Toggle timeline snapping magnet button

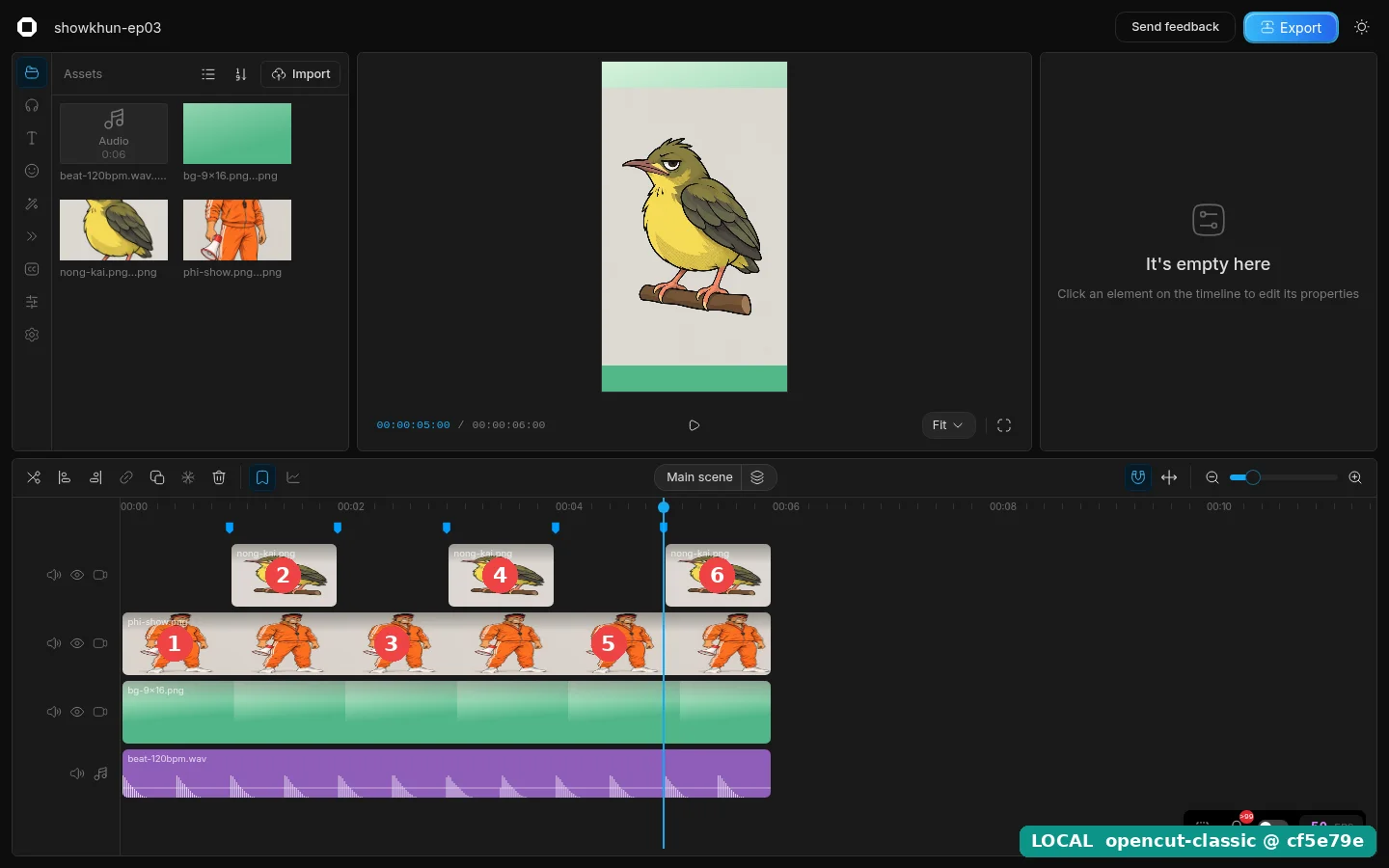1138,477
